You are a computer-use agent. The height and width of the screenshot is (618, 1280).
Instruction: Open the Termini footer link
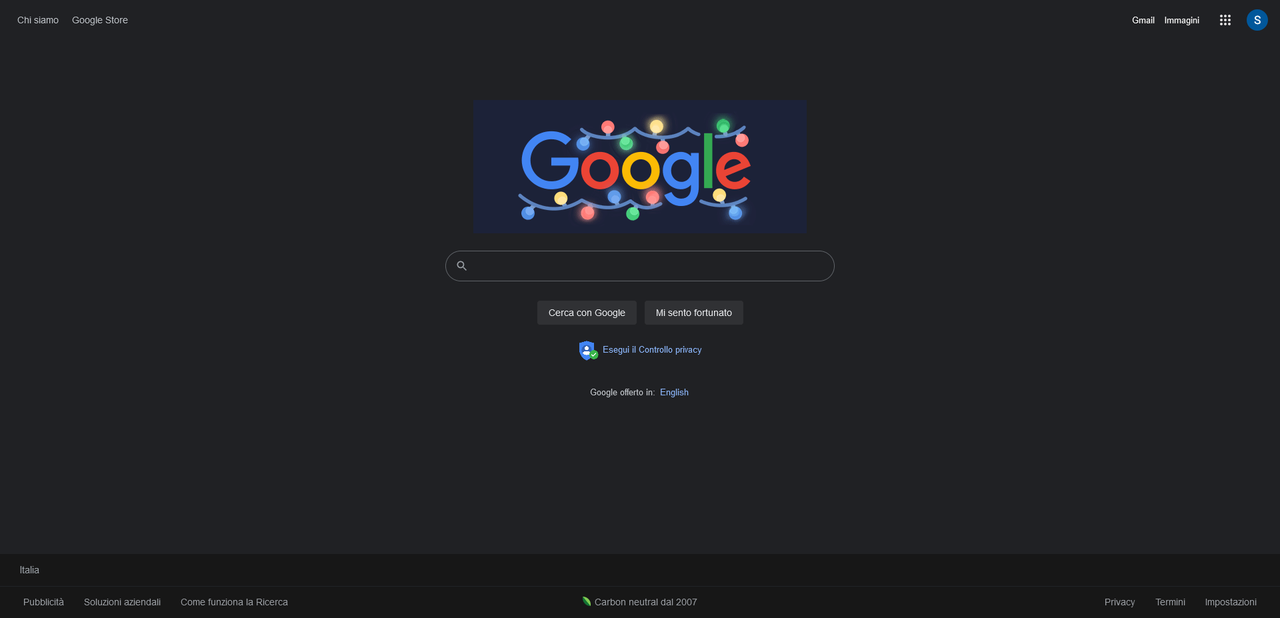[x=1170, y=602]
